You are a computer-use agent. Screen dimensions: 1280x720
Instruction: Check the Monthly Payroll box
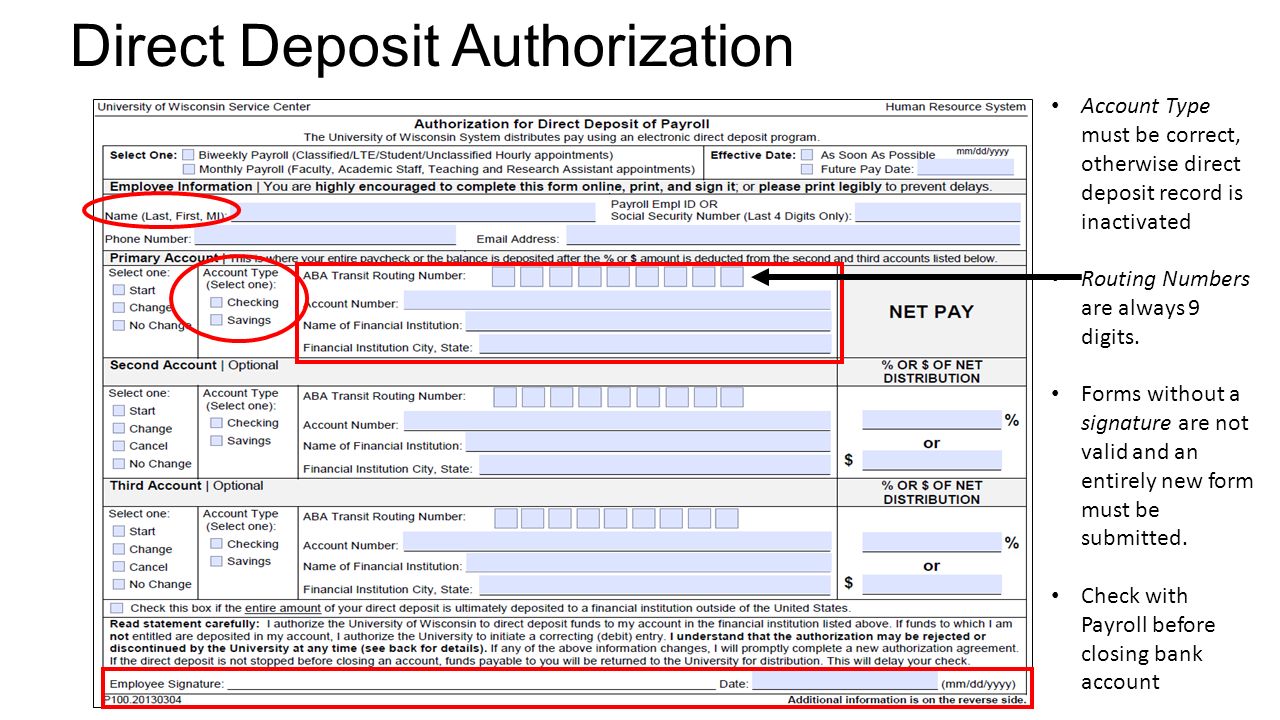click(188, 169)
